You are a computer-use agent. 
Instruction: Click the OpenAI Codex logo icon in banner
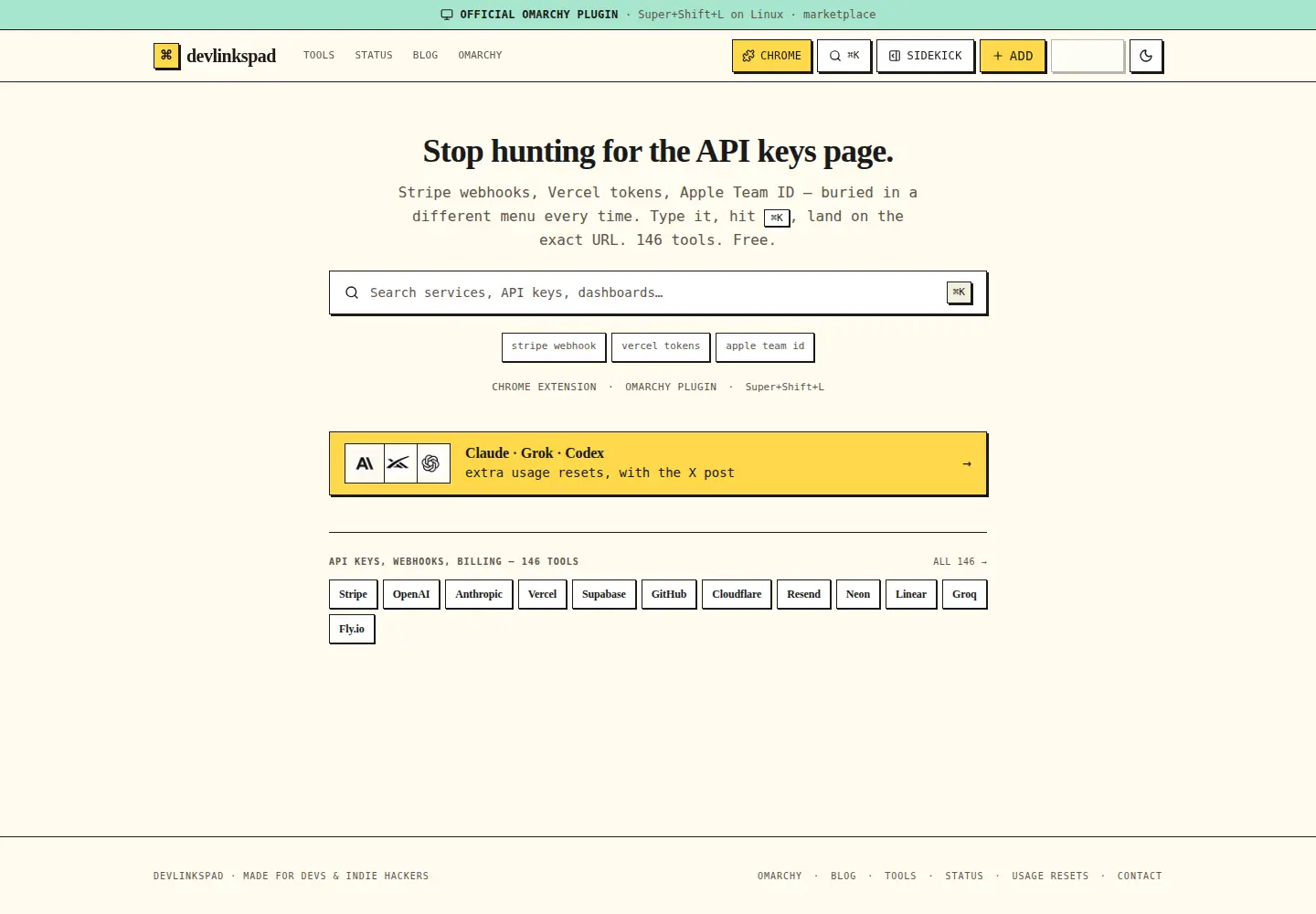[x=431, y=463]
